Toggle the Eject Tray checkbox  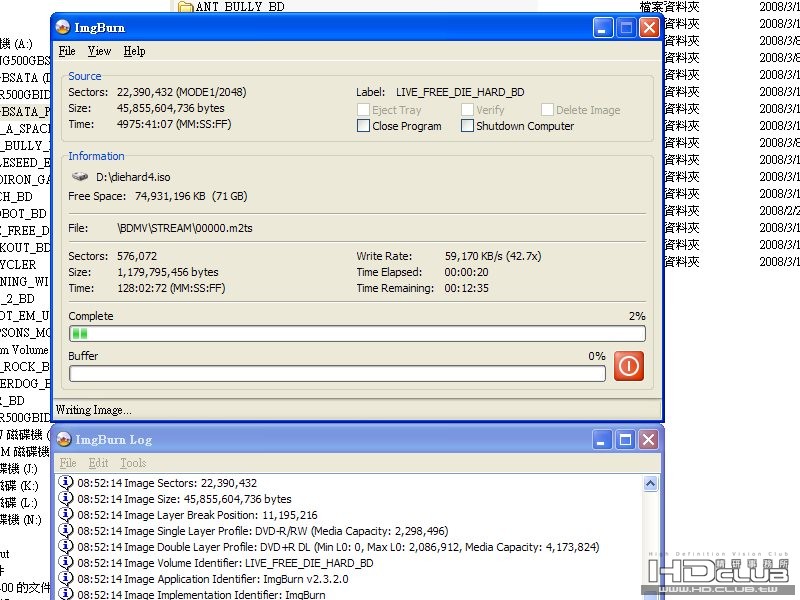click(363, 110)
